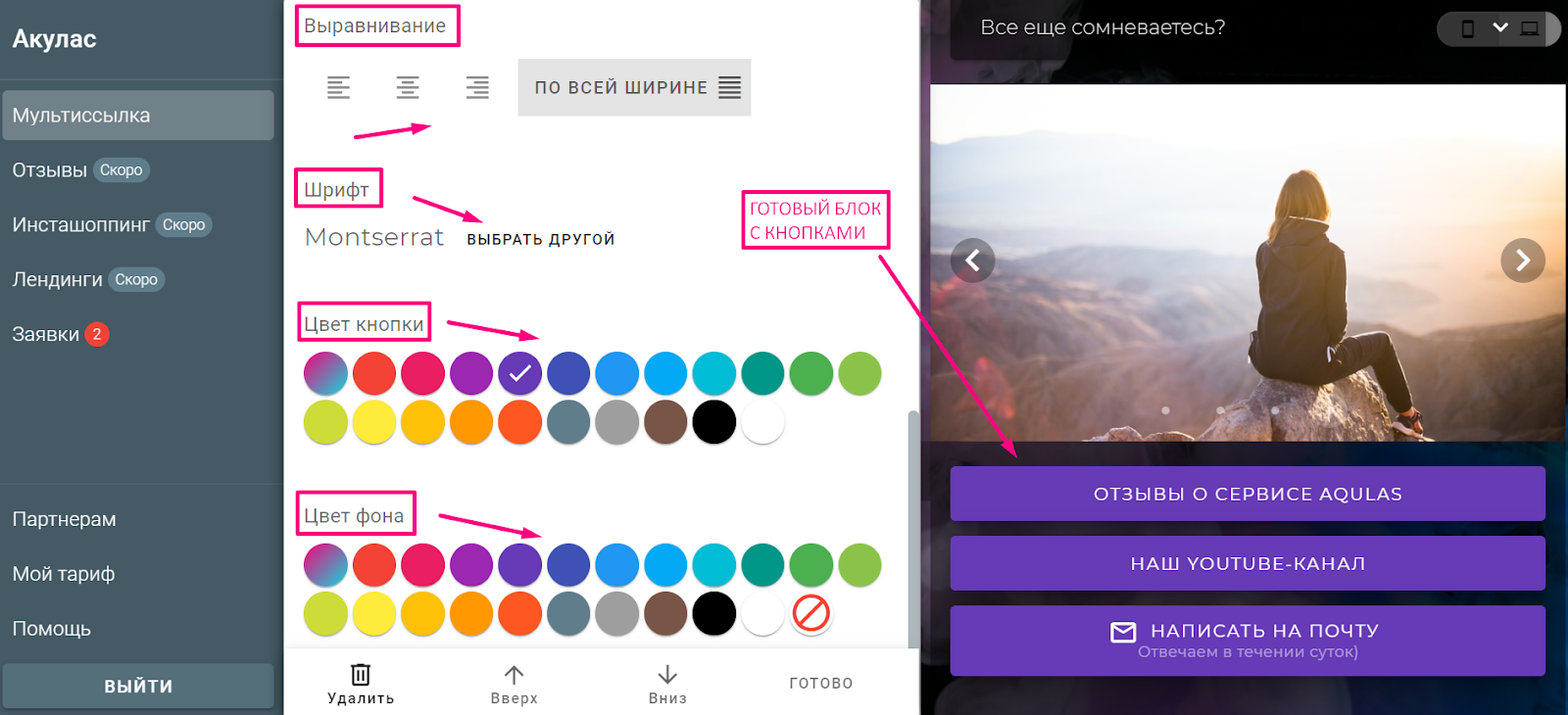Click the hiker photo in preview carousel
The image size is (1568, 715).
coord(1248,262)
